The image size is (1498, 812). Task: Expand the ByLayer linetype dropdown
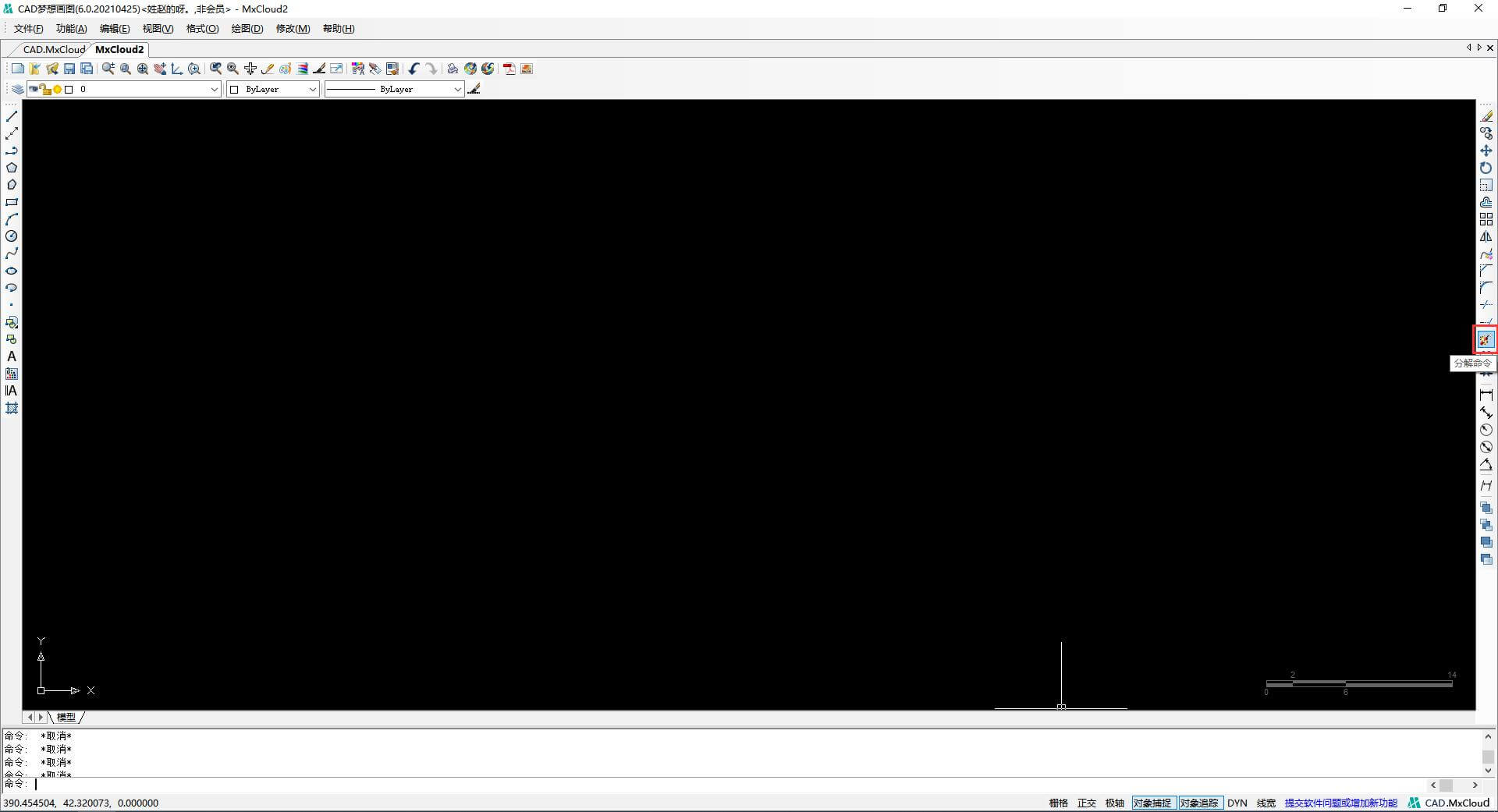(457, 89)
